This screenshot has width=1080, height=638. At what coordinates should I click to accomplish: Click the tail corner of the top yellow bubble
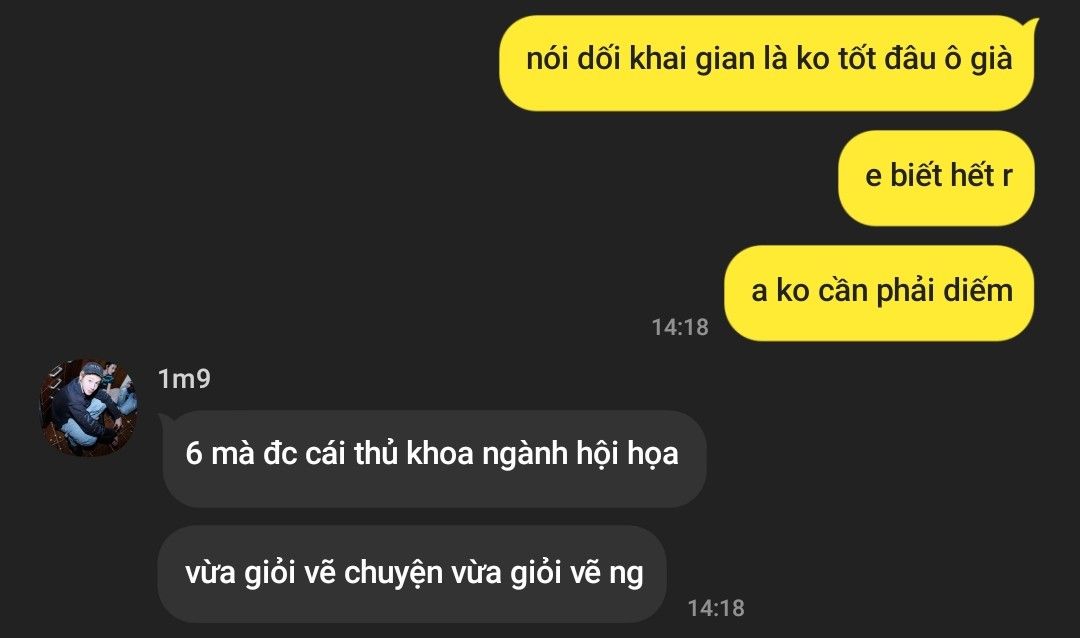click(x=1031, y=26)
